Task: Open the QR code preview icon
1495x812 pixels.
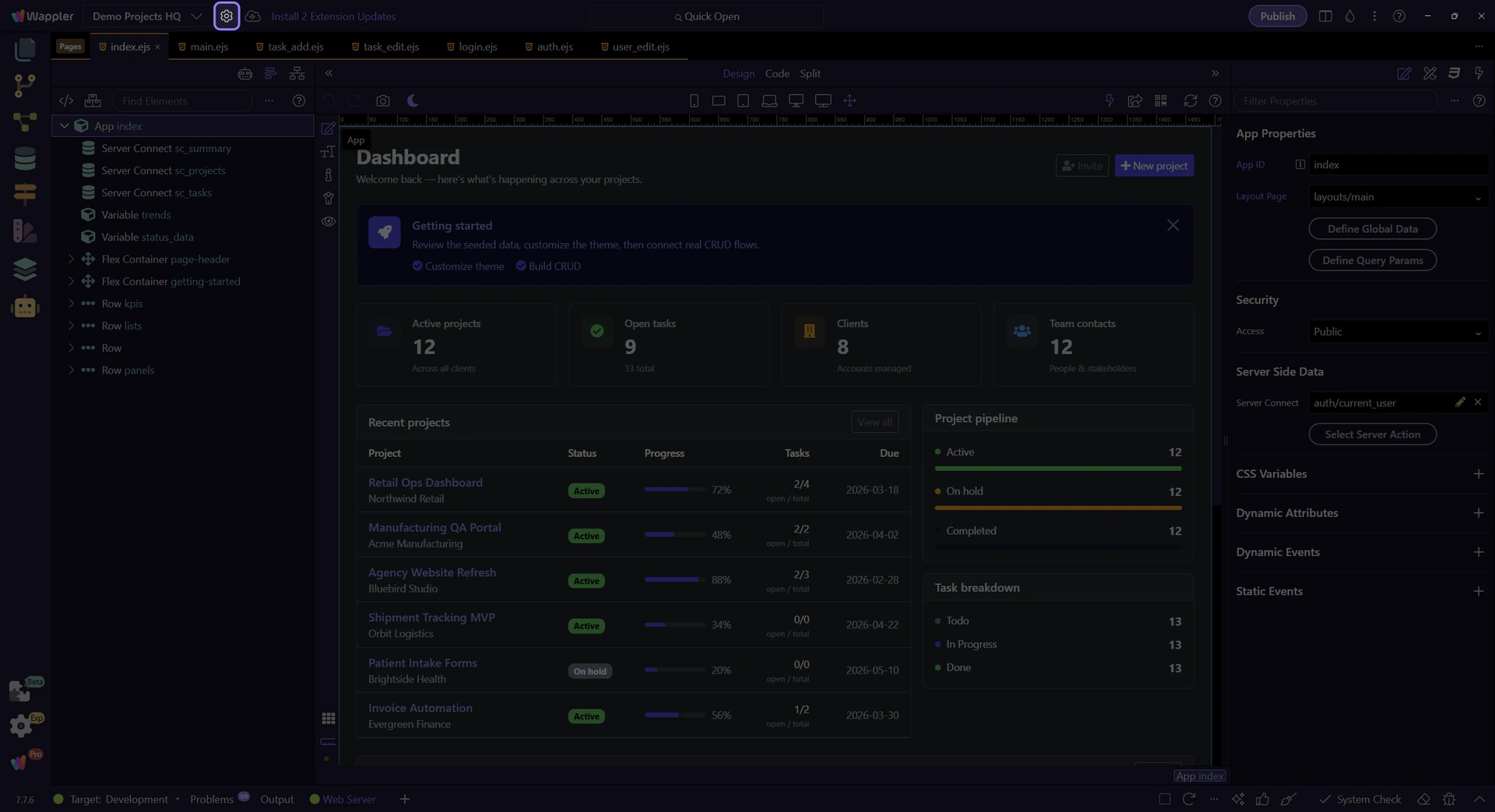Action: (1160, 101)
